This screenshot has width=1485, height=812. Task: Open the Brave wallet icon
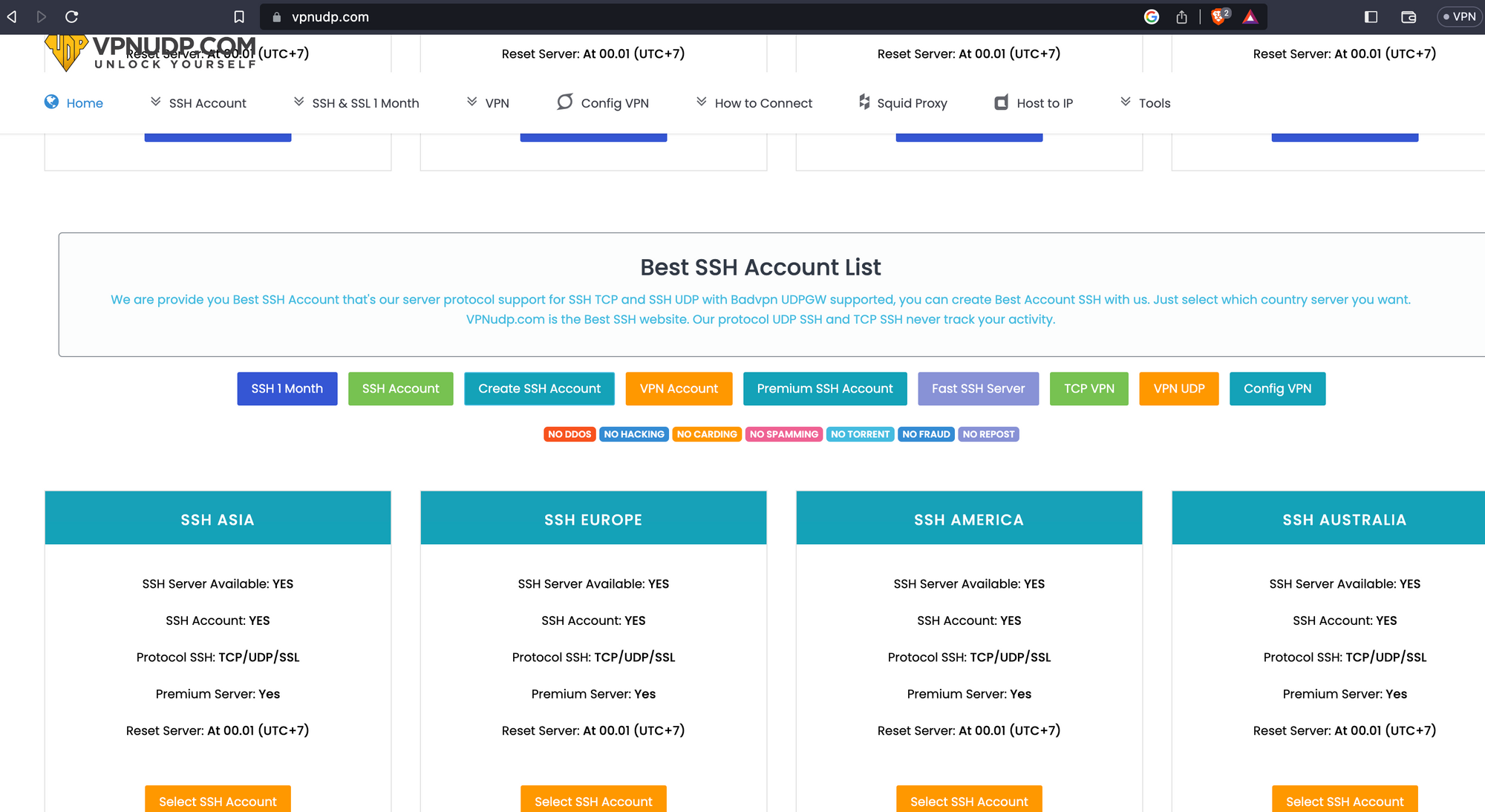coord(1409,16)
